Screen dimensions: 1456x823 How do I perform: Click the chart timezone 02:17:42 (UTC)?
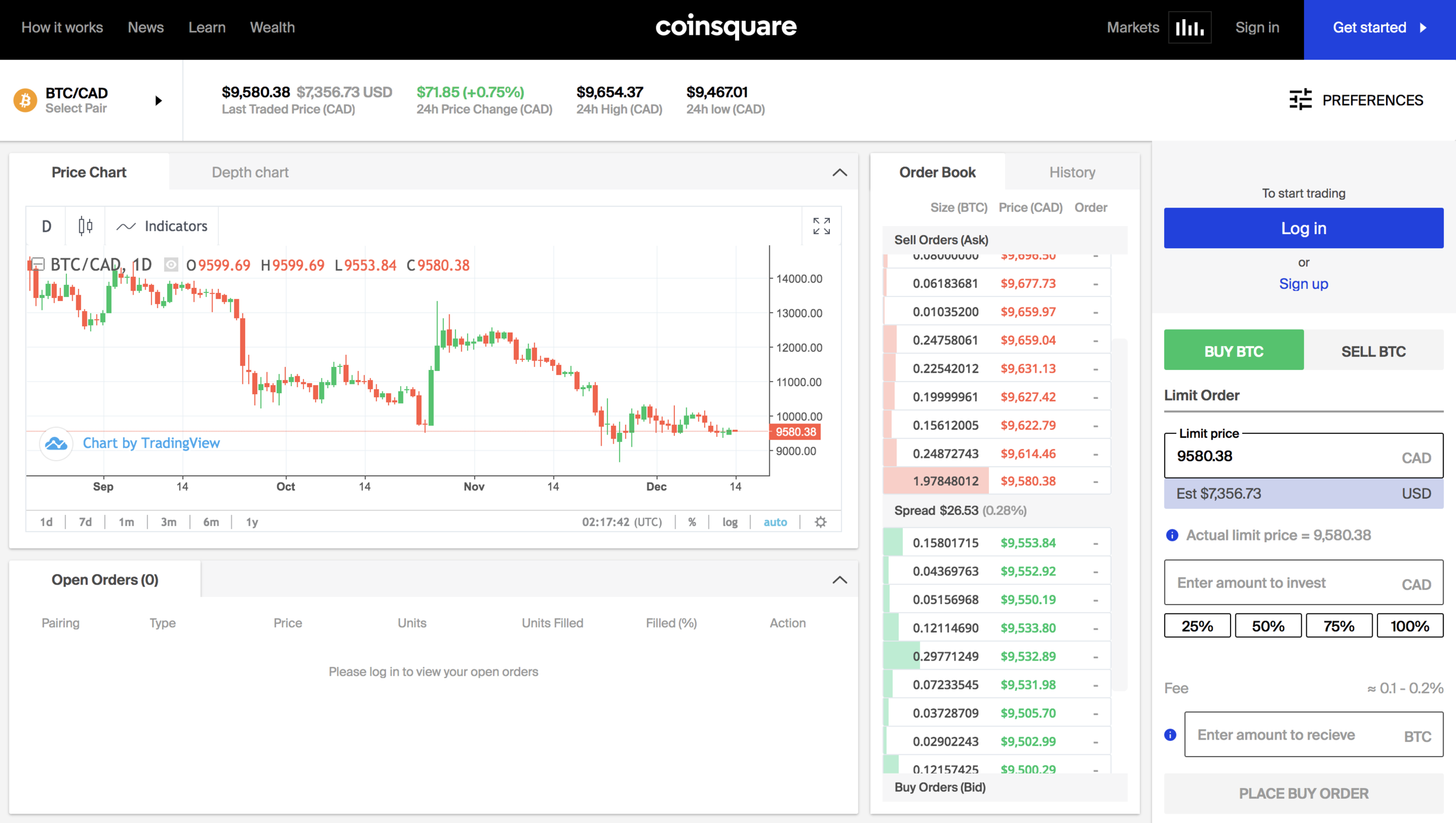(621, 522)
